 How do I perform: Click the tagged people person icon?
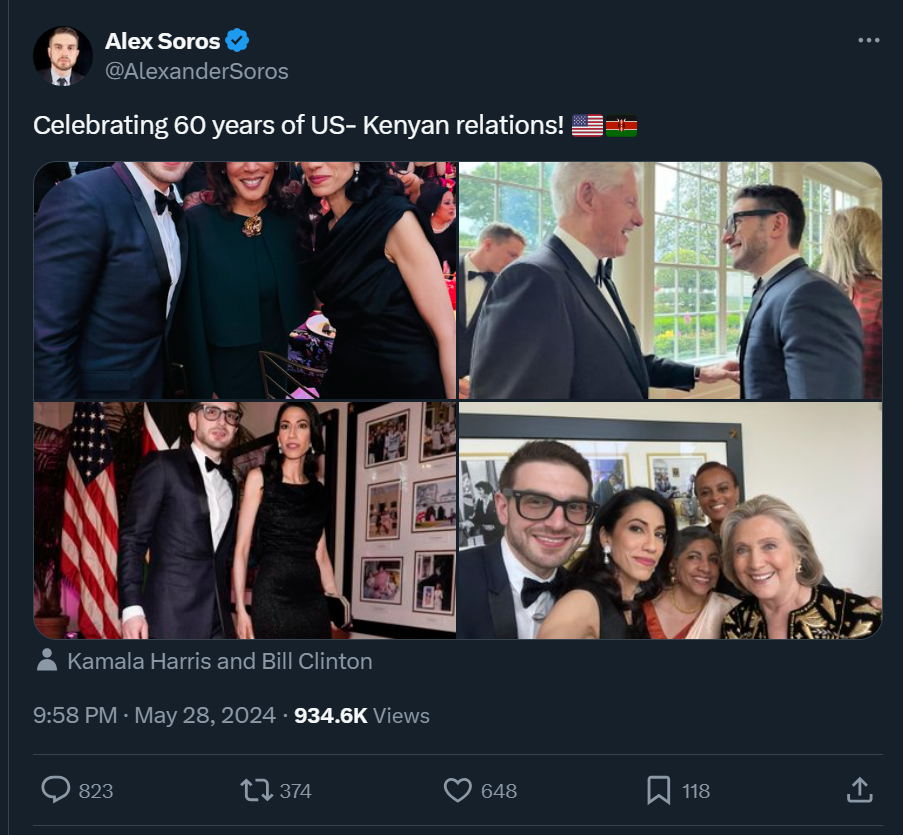[46, 661]
